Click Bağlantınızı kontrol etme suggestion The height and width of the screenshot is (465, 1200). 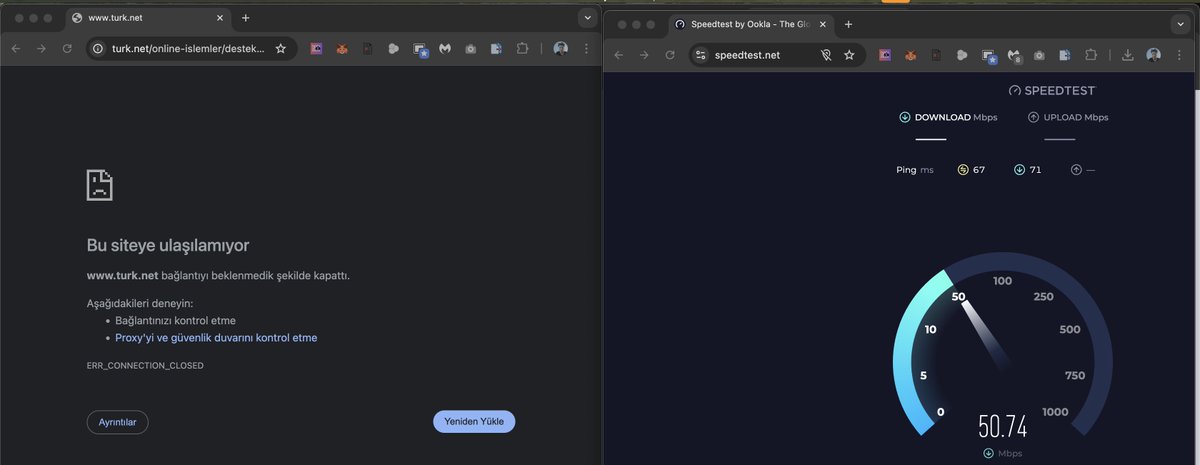click(x=176, y=320)
